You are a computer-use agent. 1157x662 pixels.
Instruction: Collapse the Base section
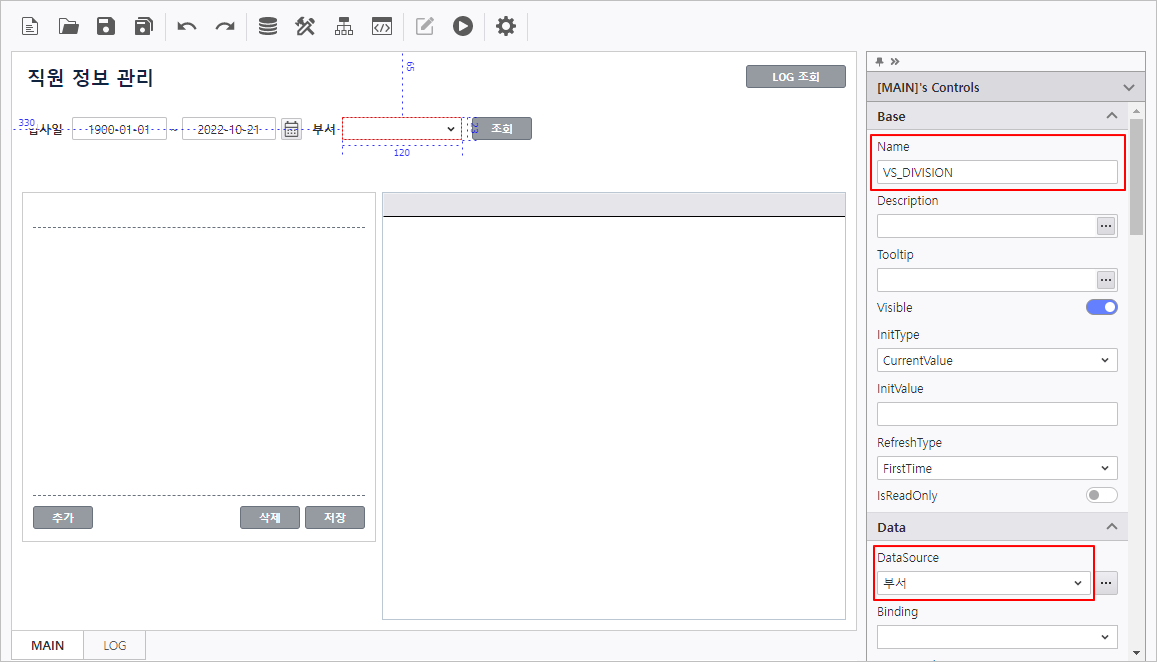coord(1111,116)
